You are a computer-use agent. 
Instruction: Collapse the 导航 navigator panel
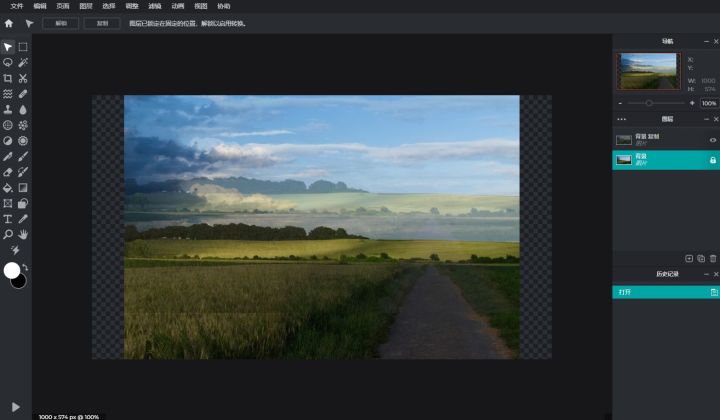tap(705, 41)
